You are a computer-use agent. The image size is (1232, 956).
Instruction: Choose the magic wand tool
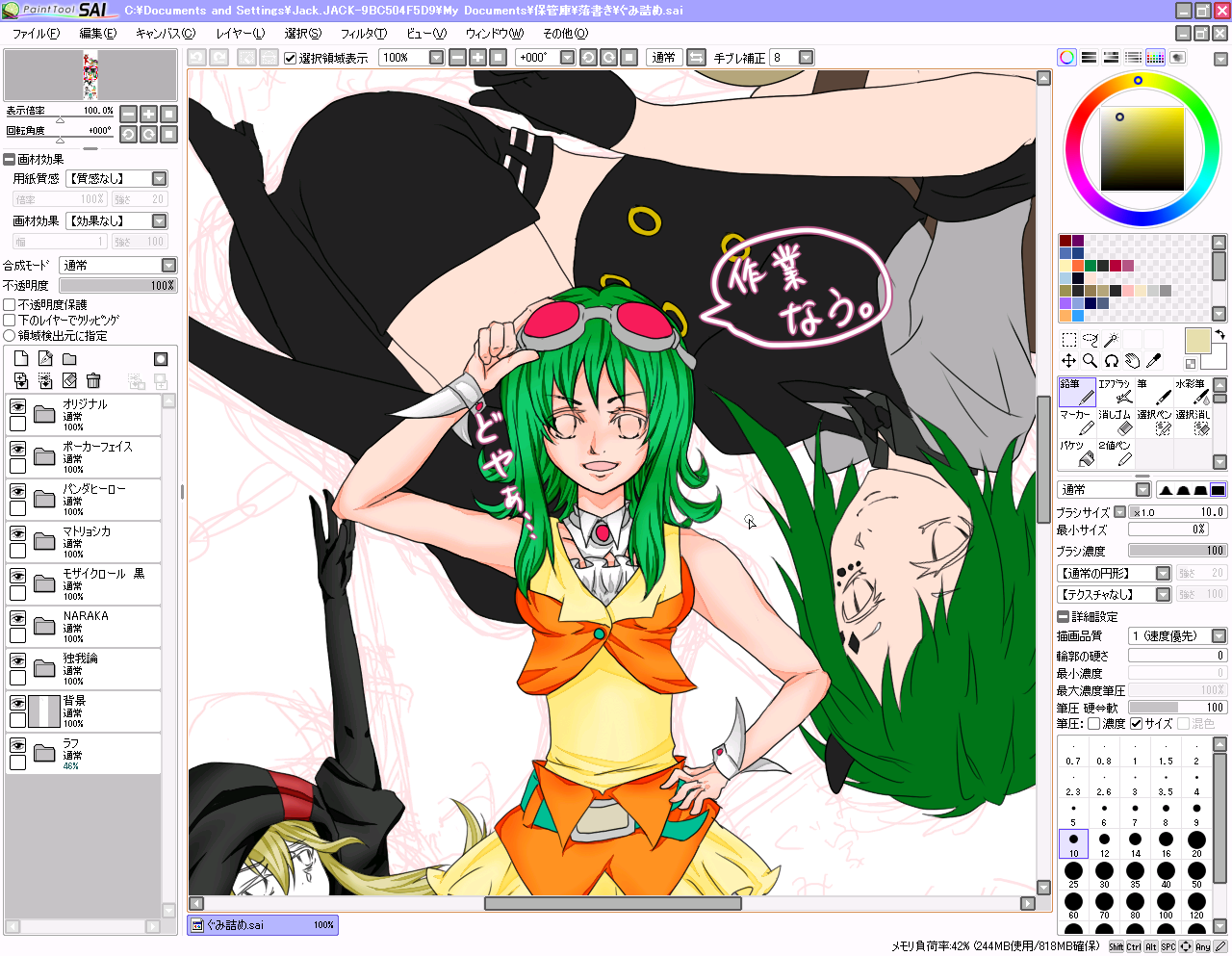(x=1111, y=339)
